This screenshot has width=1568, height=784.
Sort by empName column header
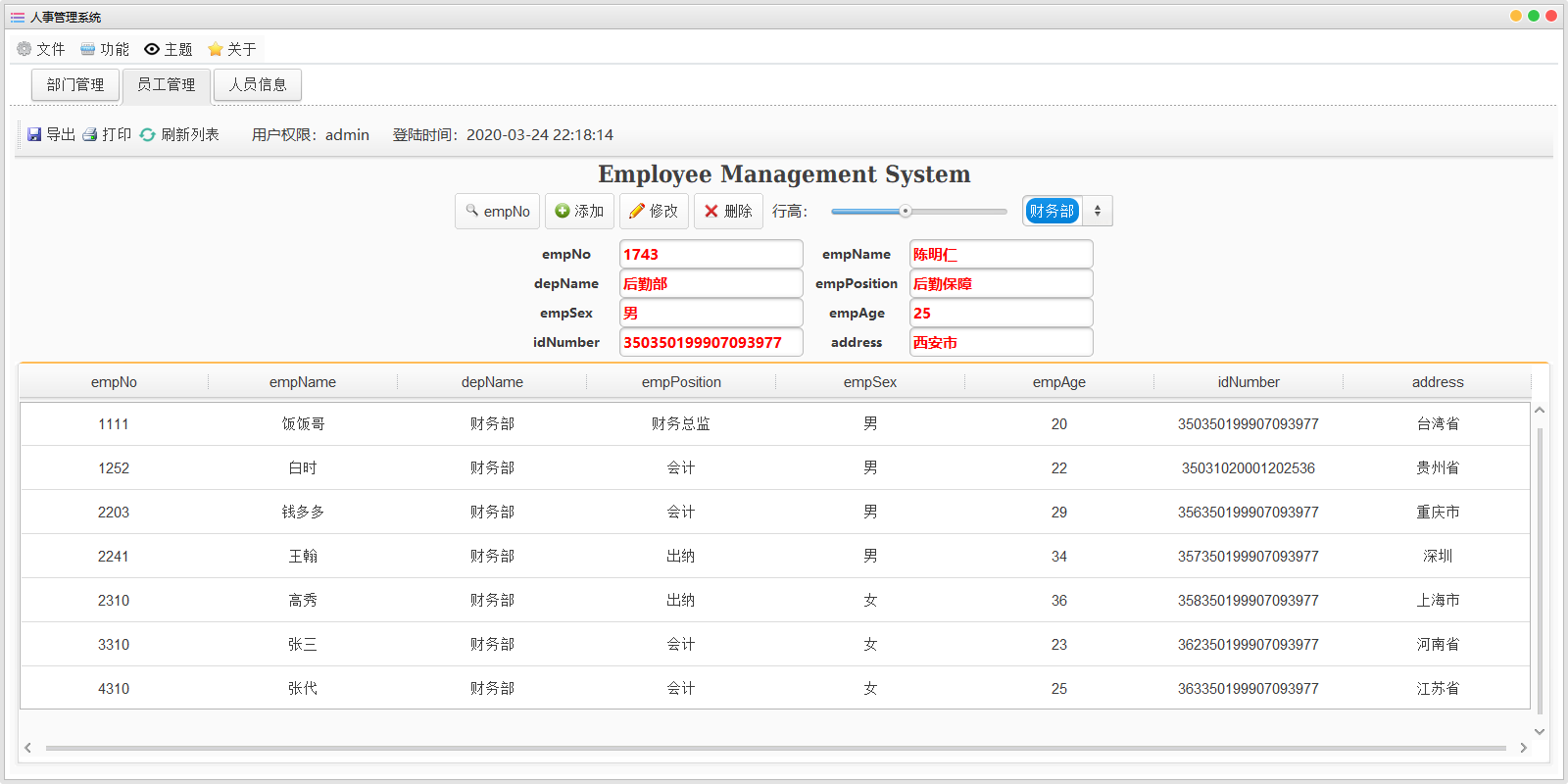(x=303, y=382)
